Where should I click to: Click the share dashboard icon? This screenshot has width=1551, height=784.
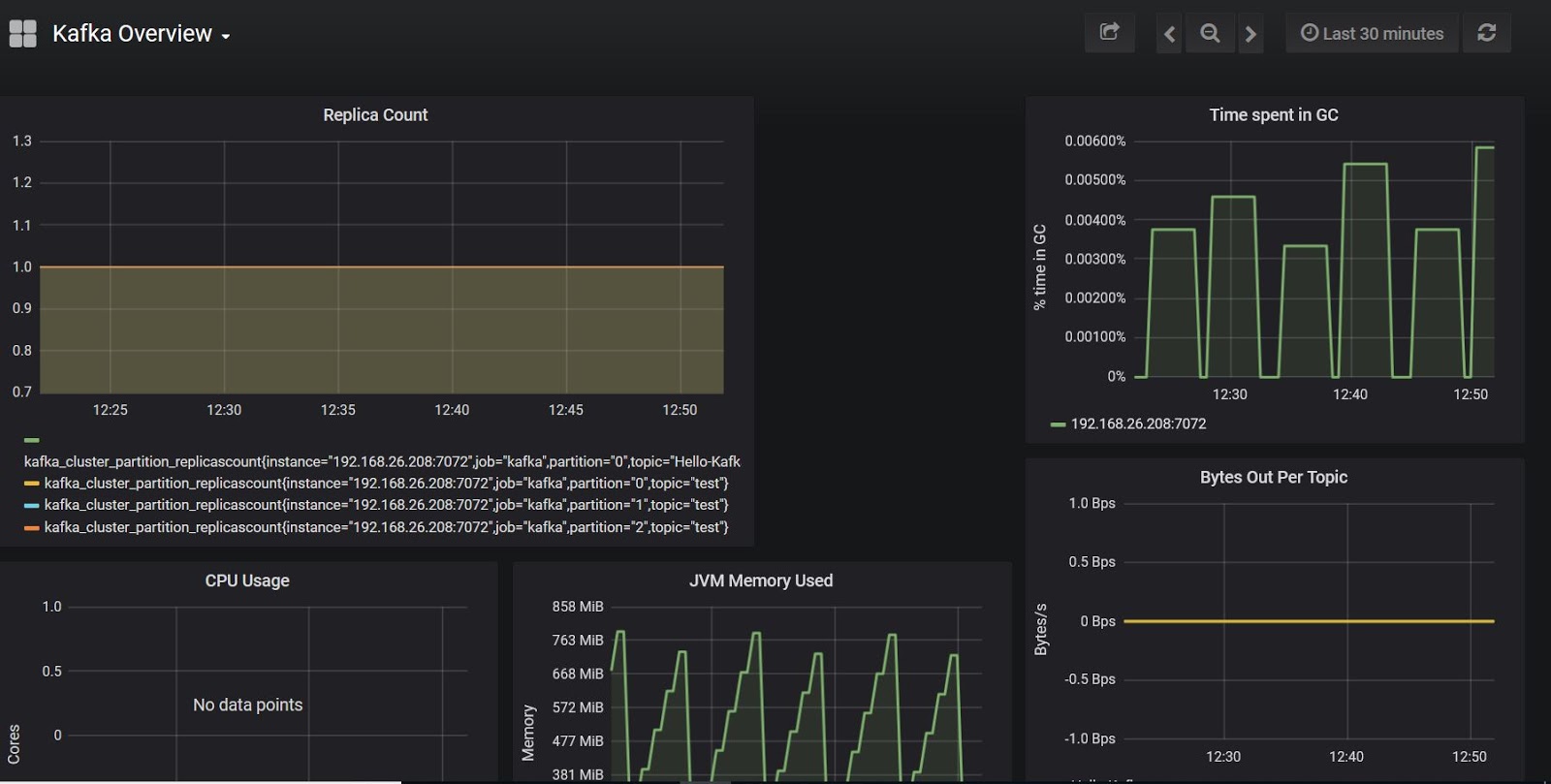click(1110, 33)
